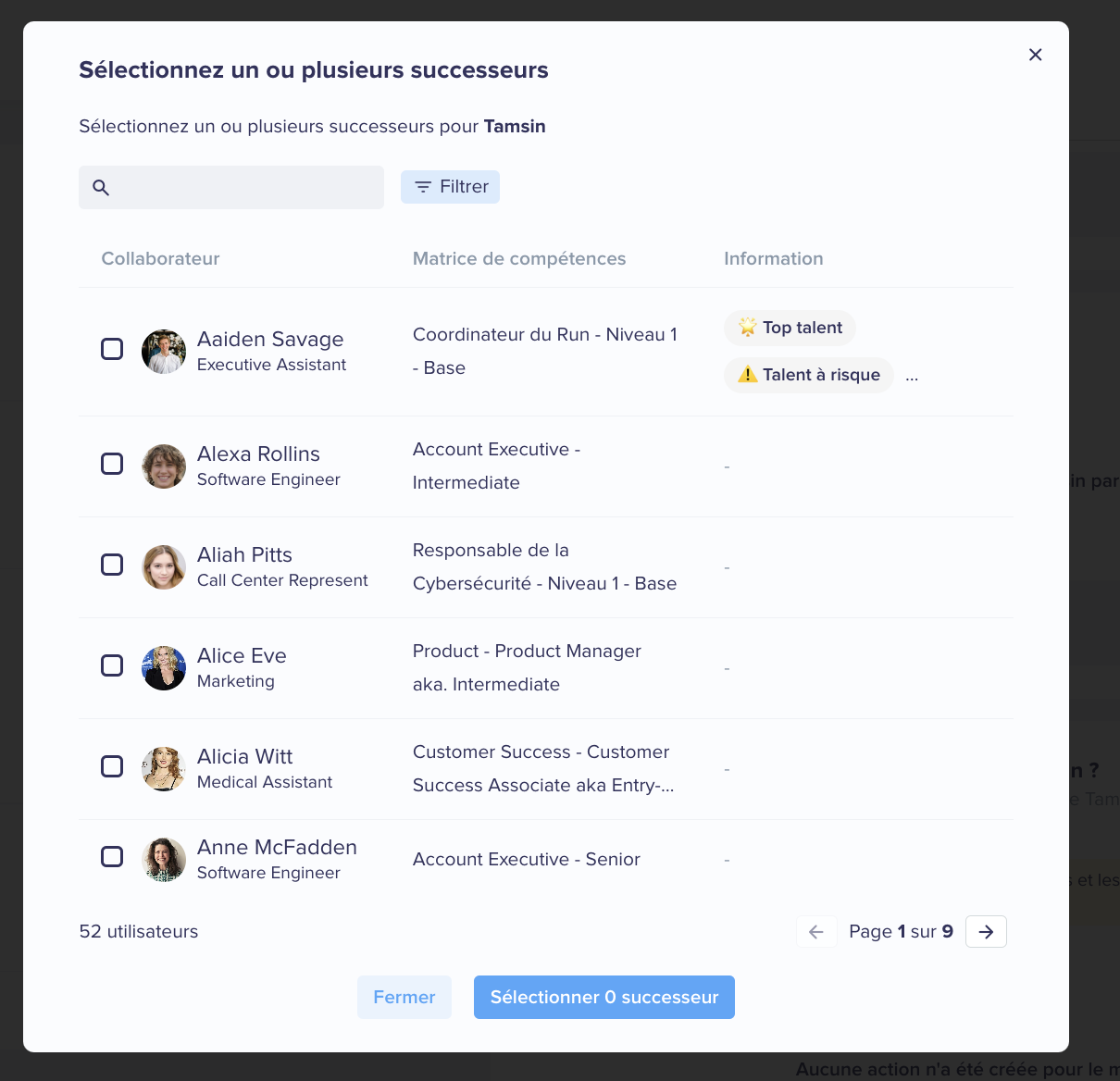Select the Alicia Witt checkbox

[x=112, y=766]
